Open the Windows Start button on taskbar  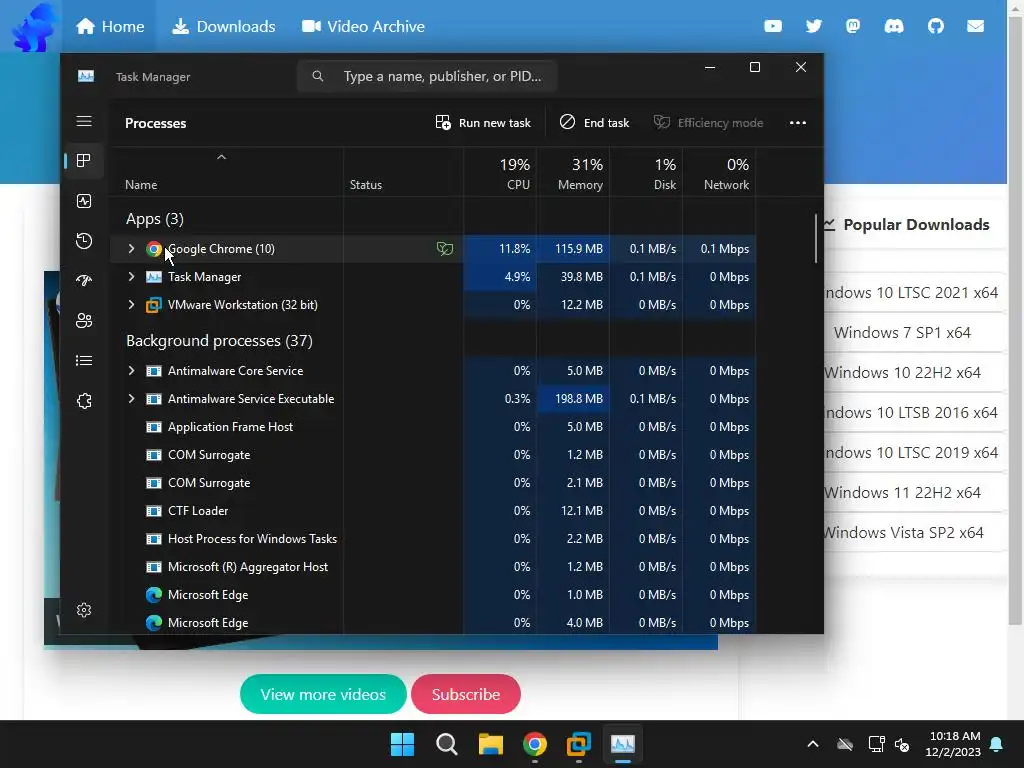pos(402,744)
